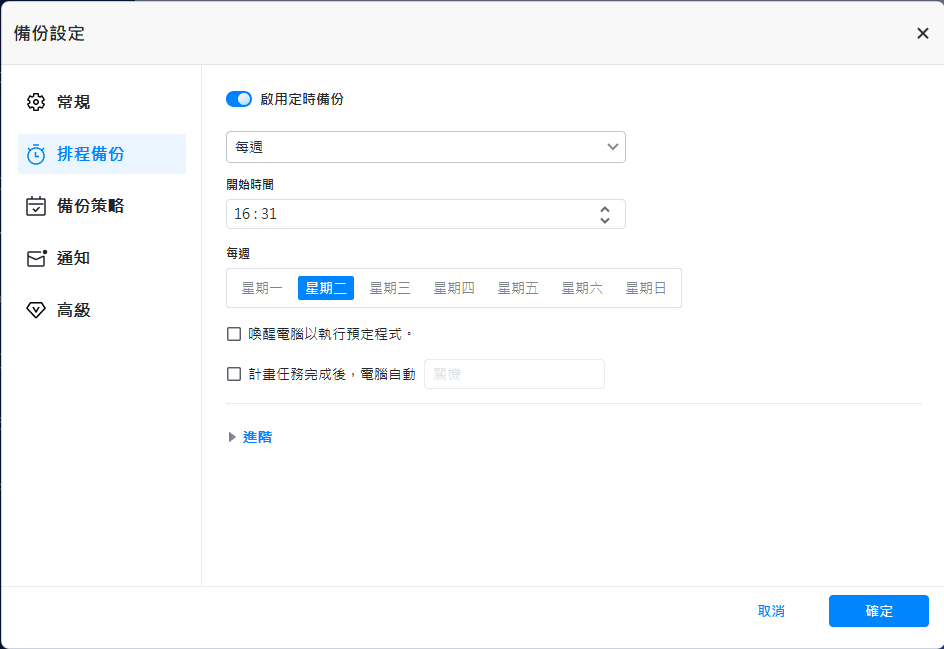This screenshot has height=649, width=944.
Task: Enable 喚醒電腦以執行預定程式 checkbox
Action: [x=234, y=334]
